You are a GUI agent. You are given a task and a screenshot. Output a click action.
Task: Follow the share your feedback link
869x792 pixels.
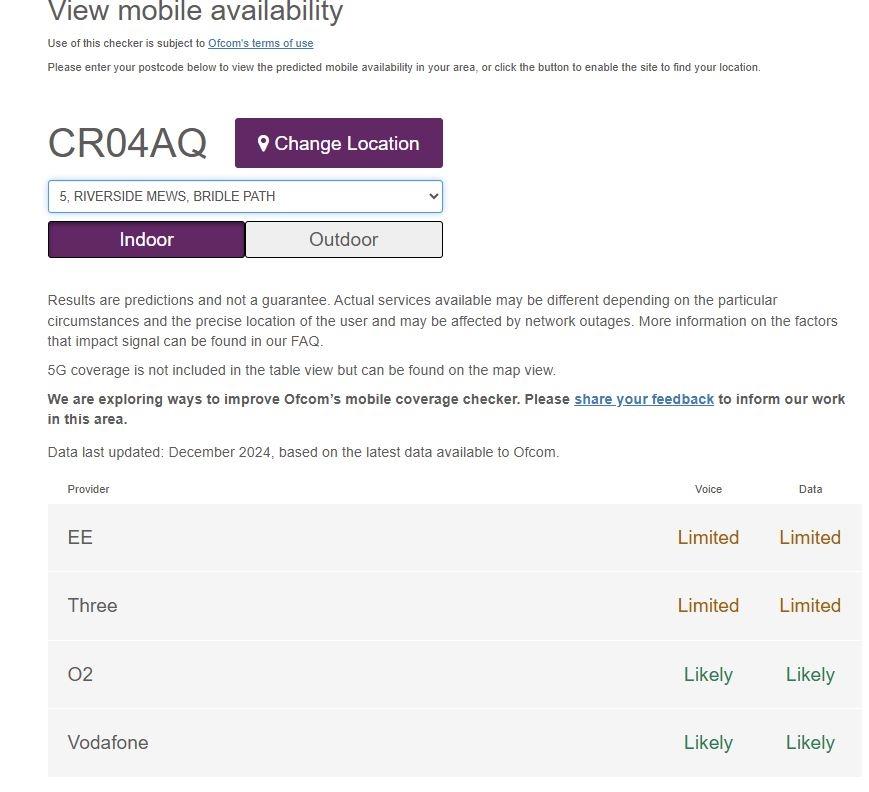tap(644, 399)
